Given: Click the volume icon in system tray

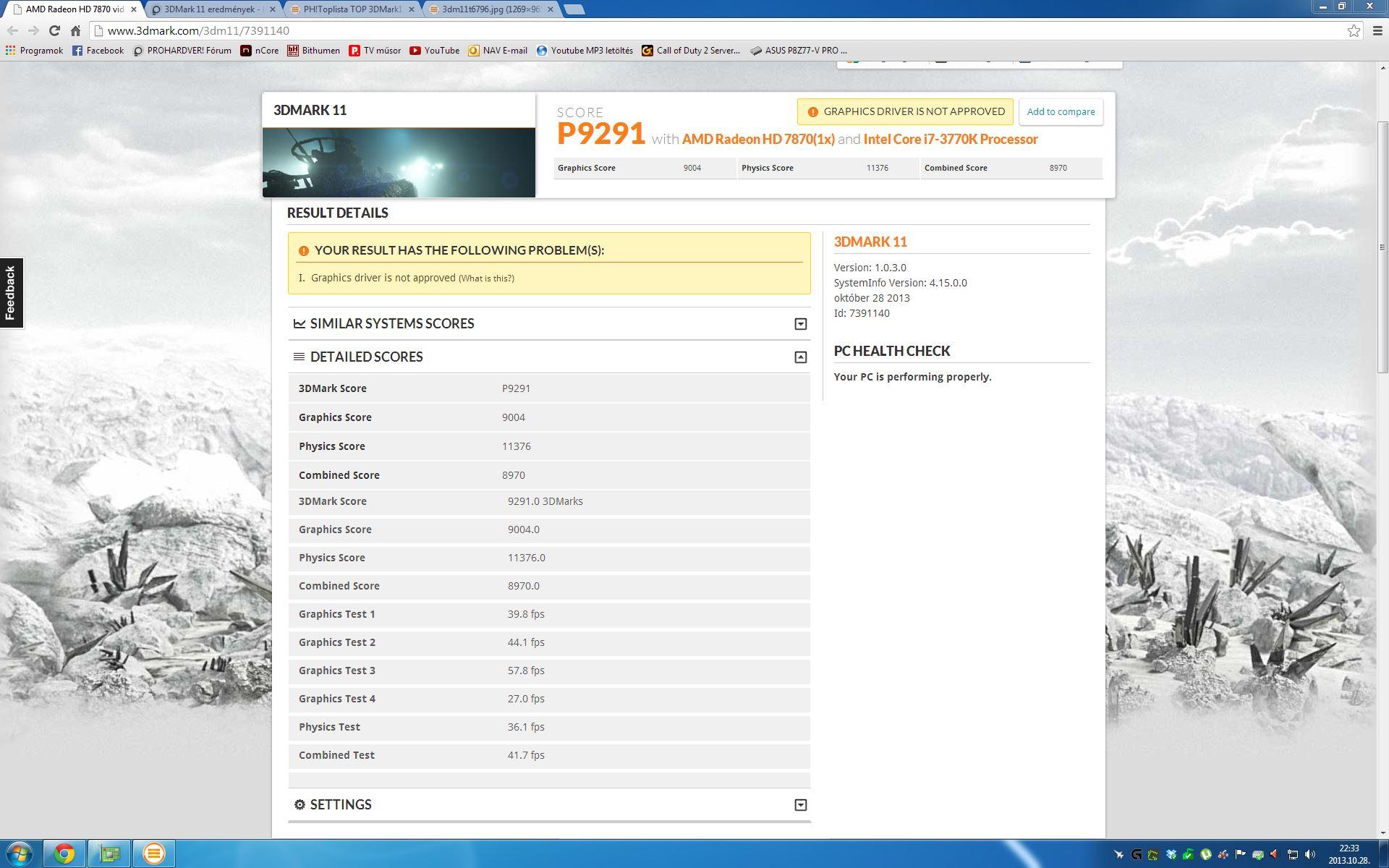Looking at the screenshot, I should tap(1310, 854).
